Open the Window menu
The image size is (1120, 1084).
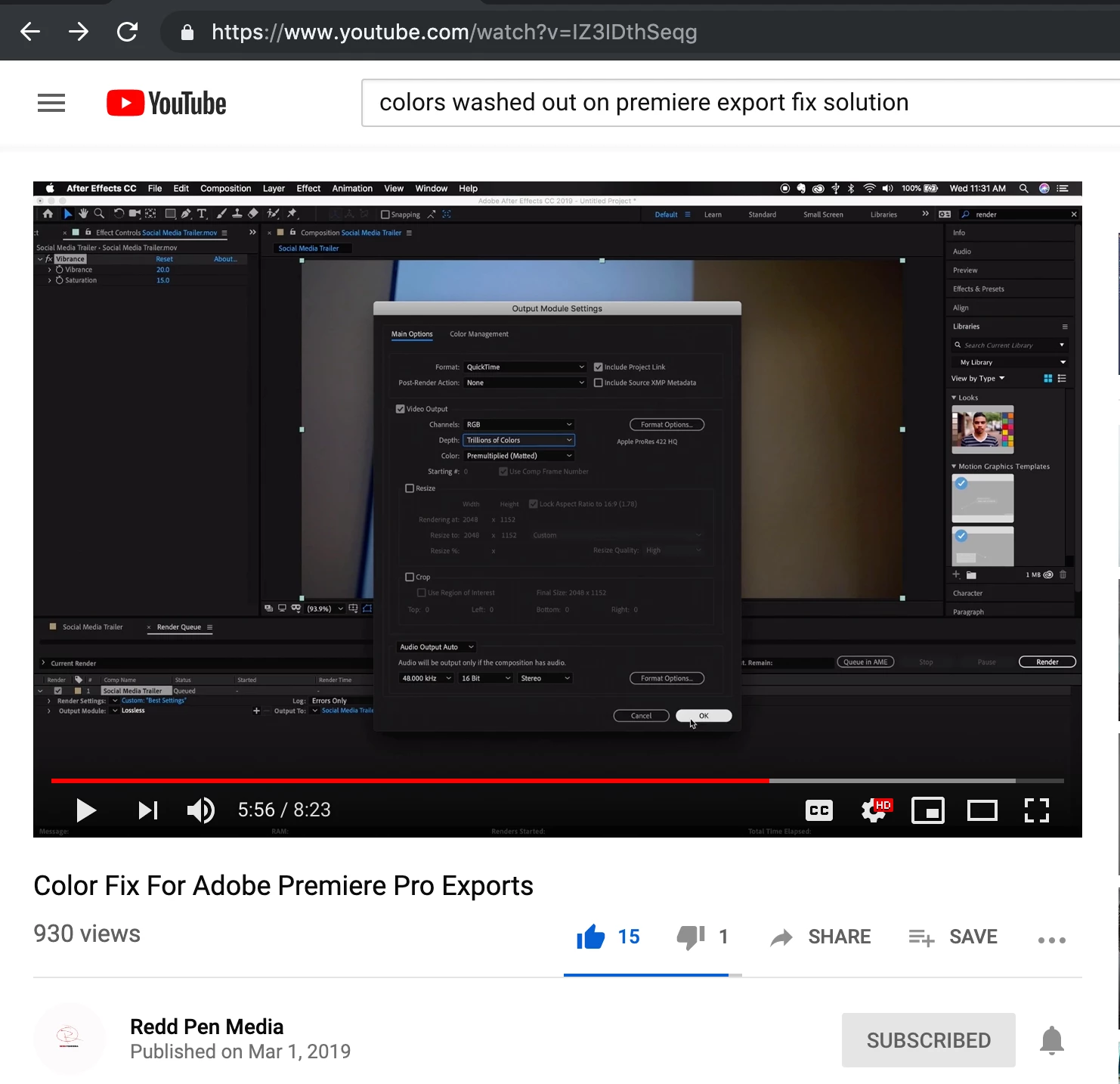pyautogui.click(x=432, y=189)
